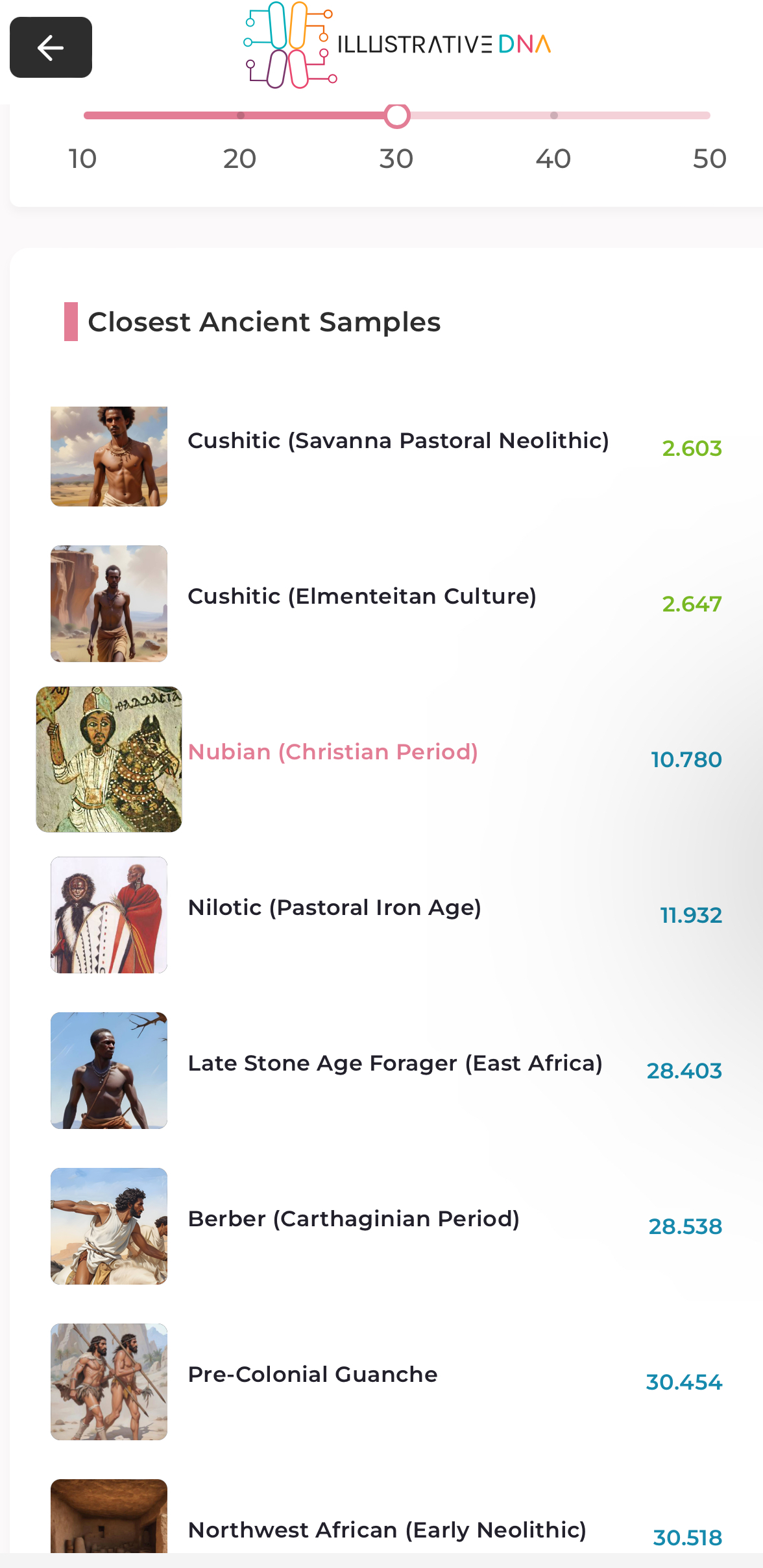This screenshot has height=1568, width=763.
Task: Click Berber (Carthaginian Period) sample name
Action: [354, 1219]
